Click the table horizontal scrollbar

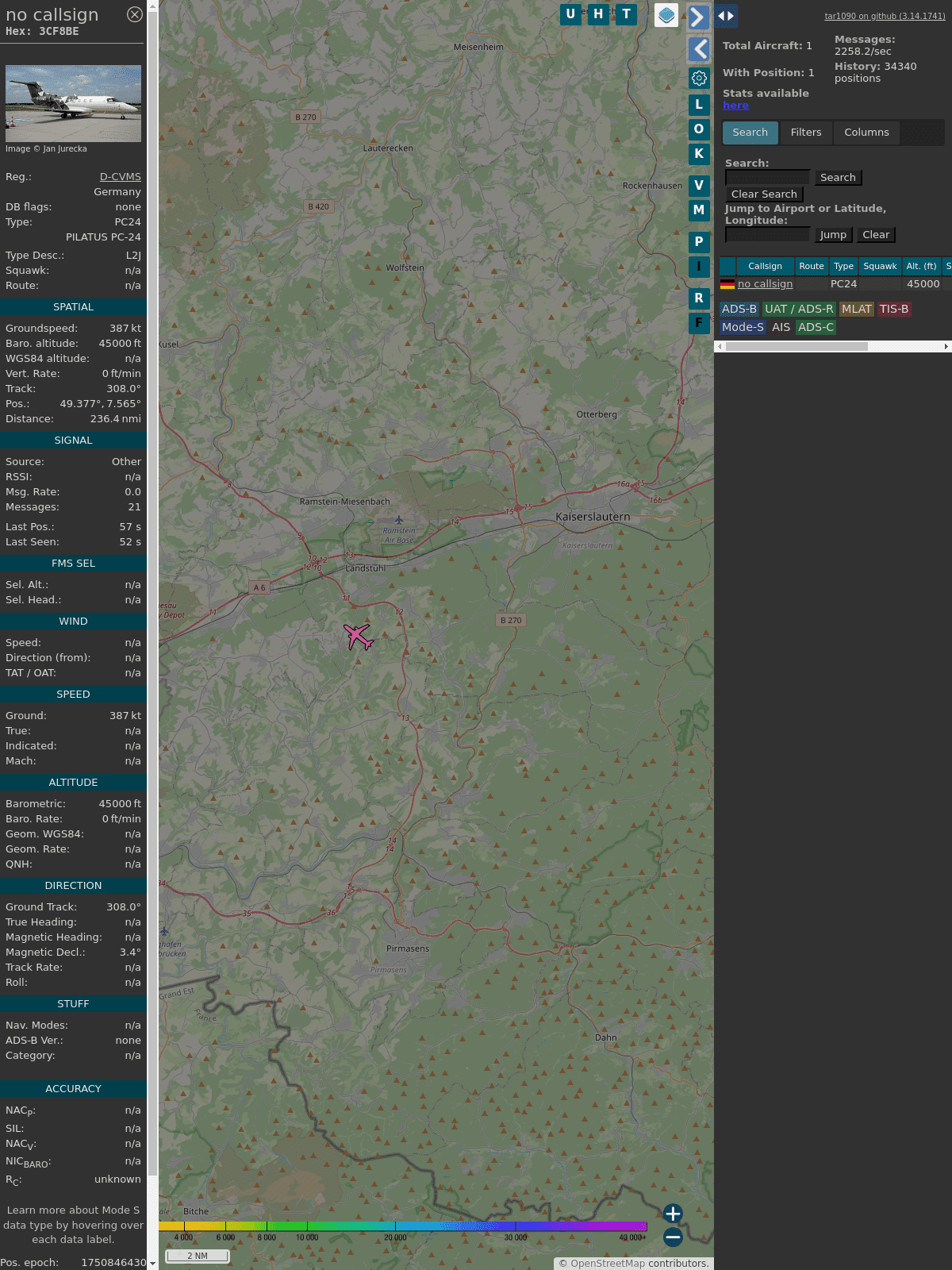[797, 347]
